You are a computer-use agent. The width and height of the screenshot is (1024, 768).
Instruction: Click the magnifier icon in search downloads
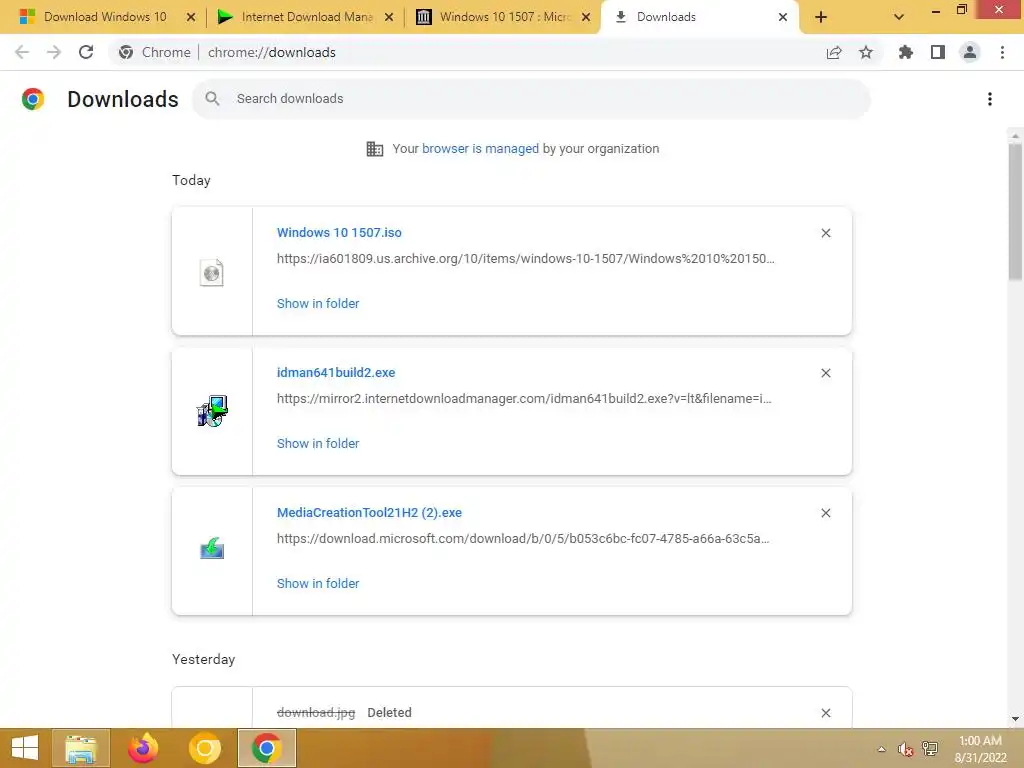coord(212,99)
